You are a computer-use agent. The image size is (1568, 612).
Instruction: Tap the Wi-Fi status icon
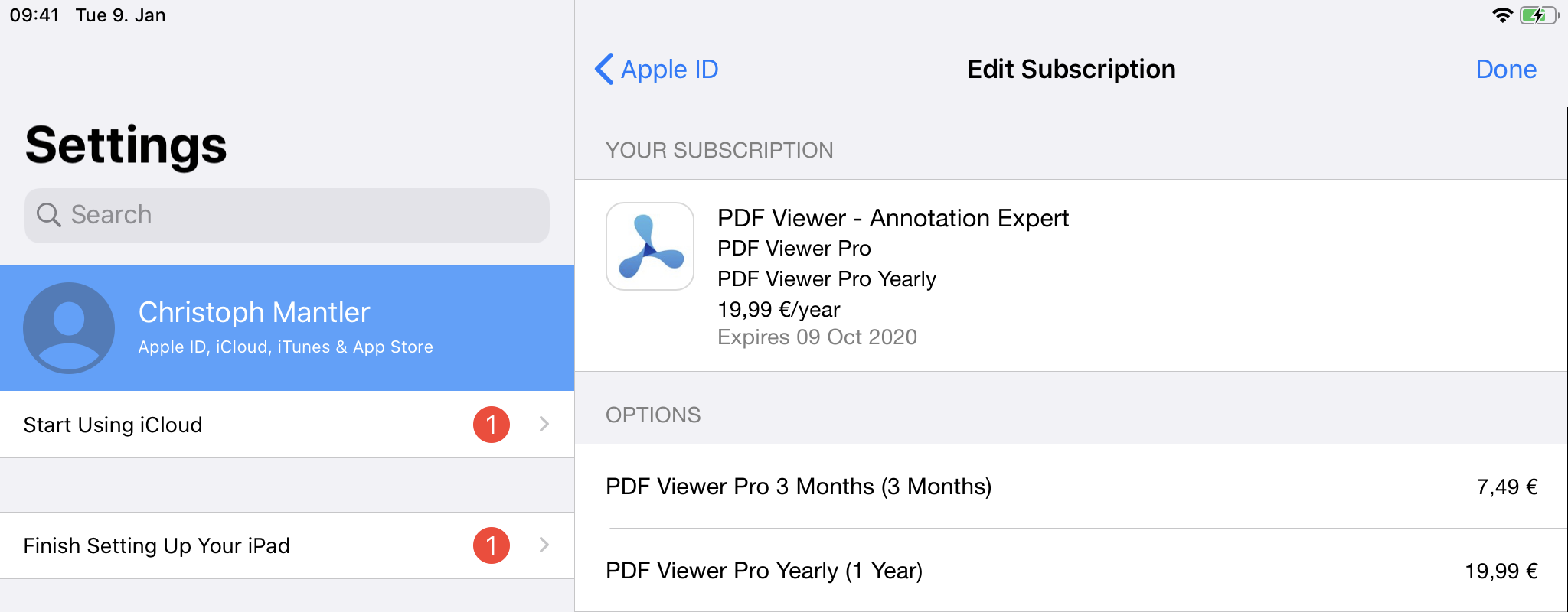pos(1502,15)
